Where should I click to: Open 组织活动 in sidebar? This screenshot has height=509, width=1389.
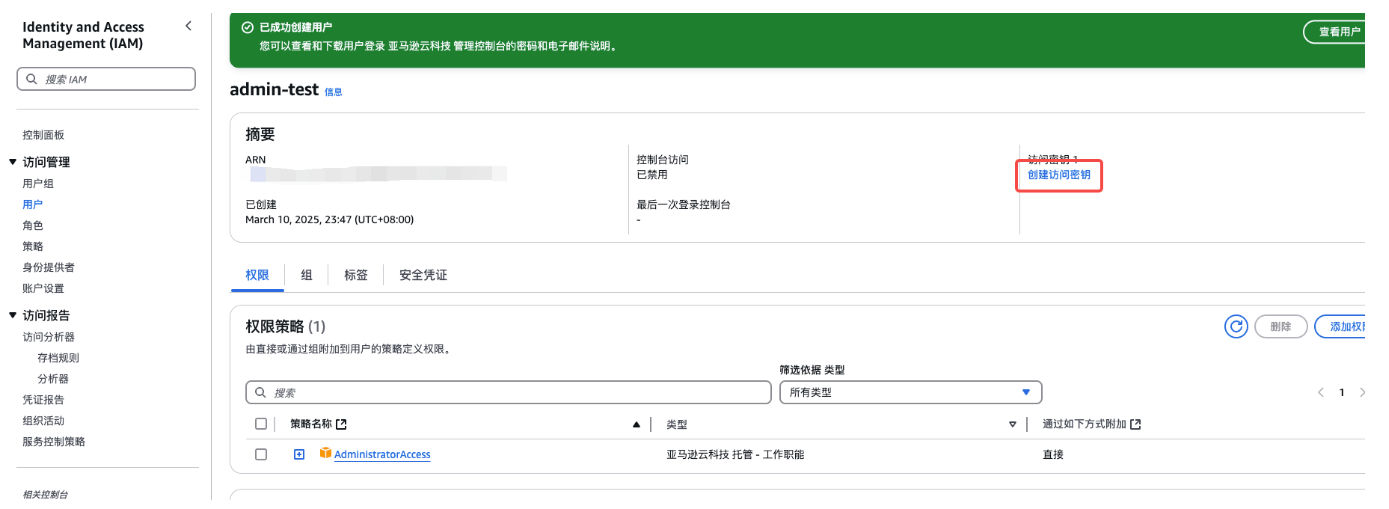(43, 421)
